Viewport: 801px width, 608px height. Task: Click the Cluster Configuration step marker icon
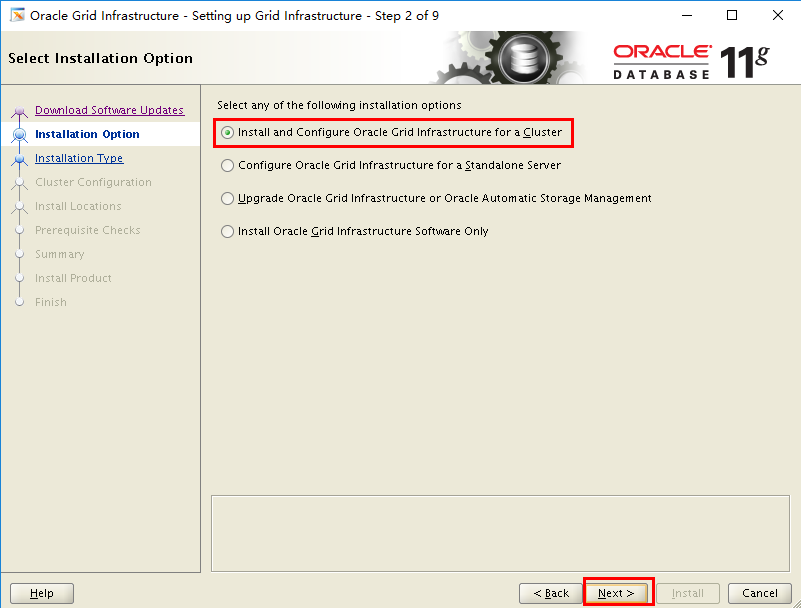tap(19, 182)
